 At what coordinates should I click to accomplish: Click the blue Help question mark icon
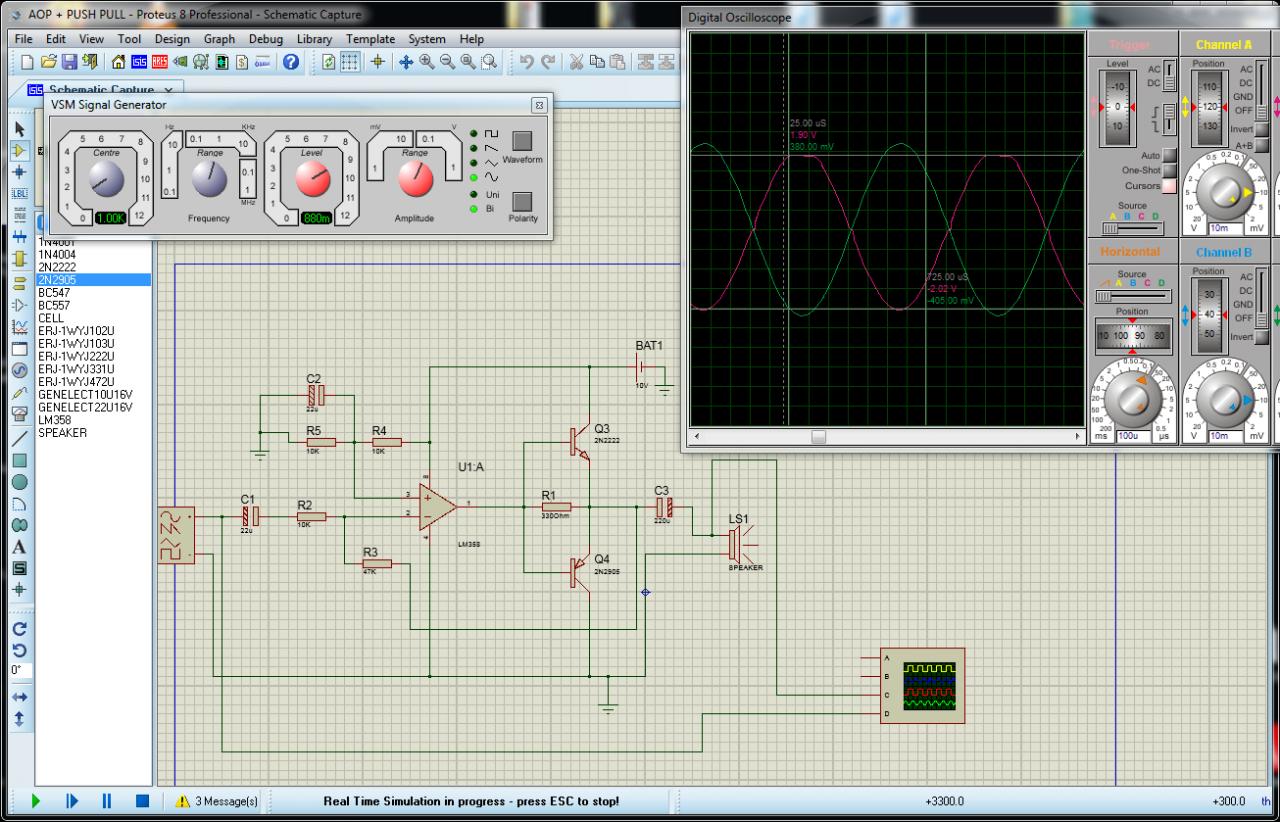pos(291,62)
